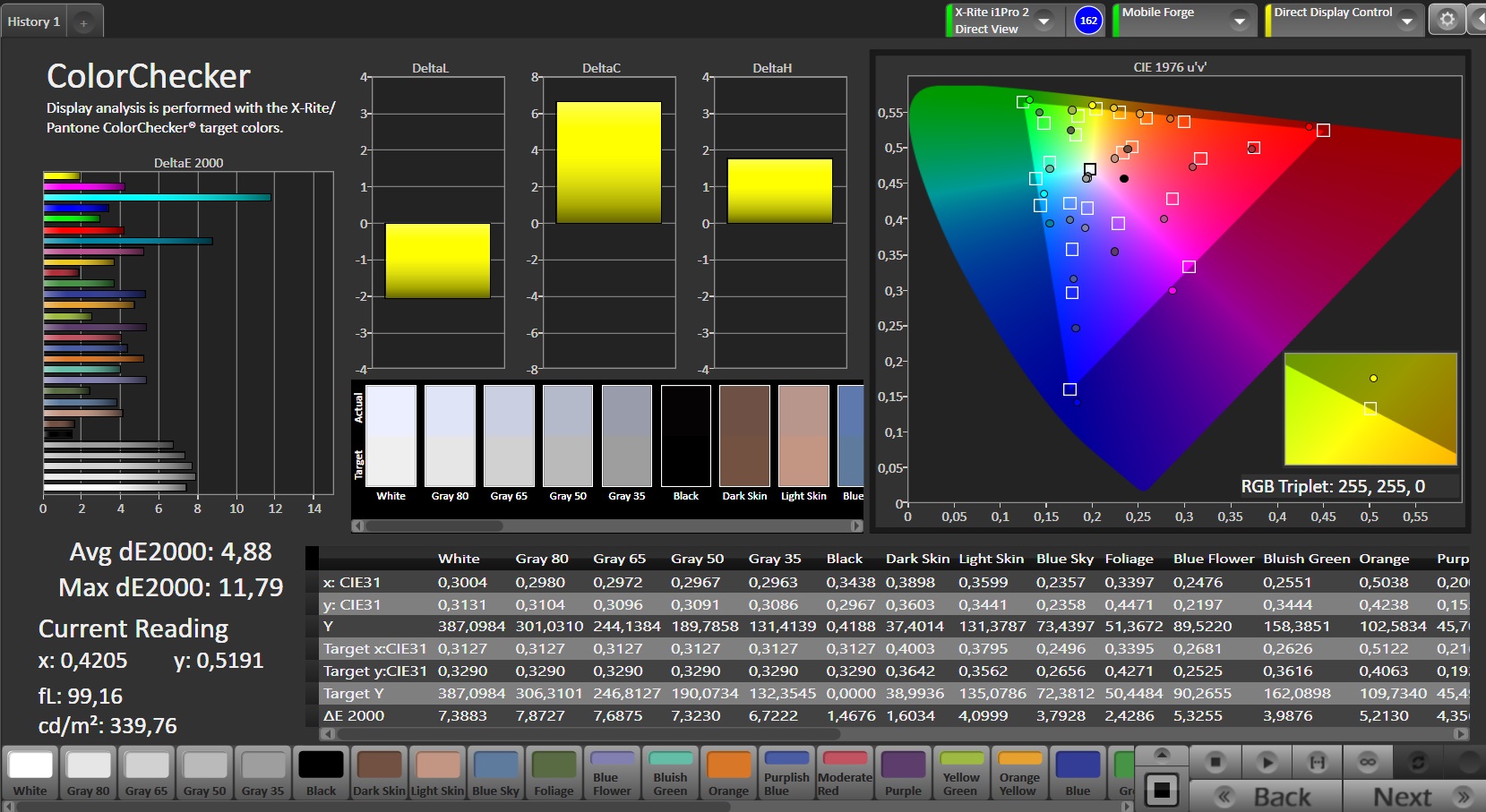The width and height of the screenshot is (1486, 812).
Task: Click the single read bracket icon
Action: click(1317, 762)
